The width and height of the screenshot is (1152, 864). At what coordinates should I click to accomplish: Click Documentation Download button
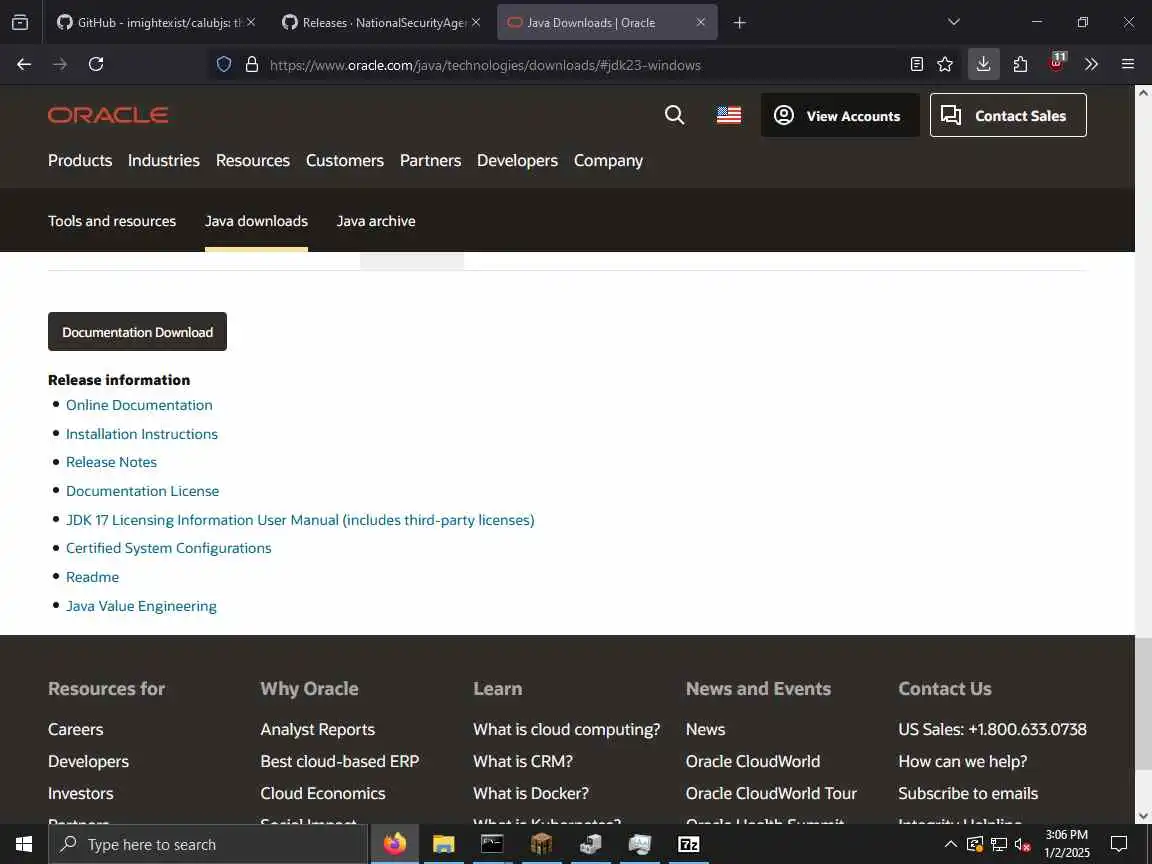point(137,332)
